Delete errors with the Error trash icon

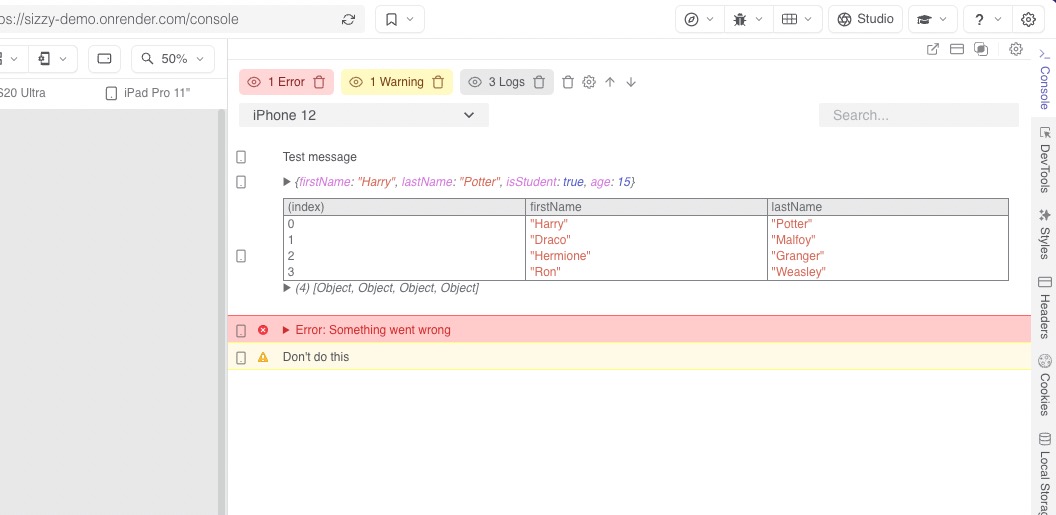[319, 82]
